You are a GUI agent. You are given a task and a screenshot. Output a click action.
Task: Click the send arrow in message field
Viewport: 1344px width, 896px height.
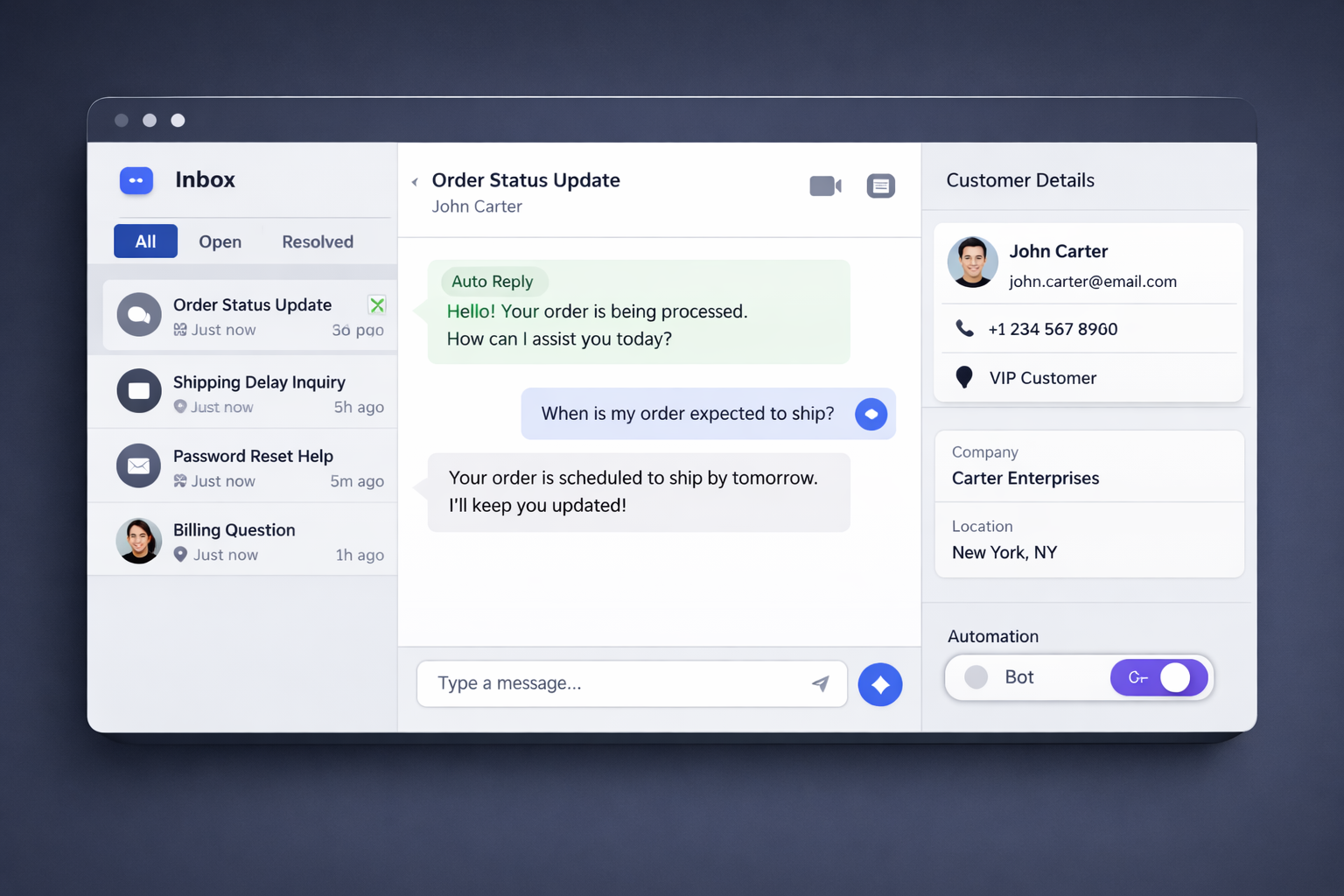coord(820,683)
